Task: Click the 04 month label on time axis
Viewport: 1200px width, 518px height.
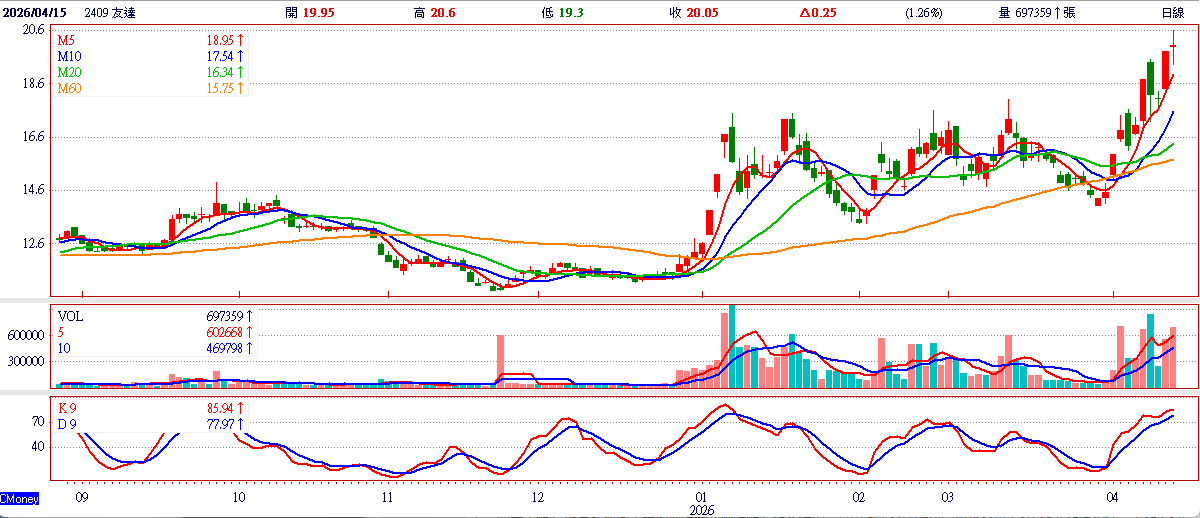Action: pos(1112,496)
